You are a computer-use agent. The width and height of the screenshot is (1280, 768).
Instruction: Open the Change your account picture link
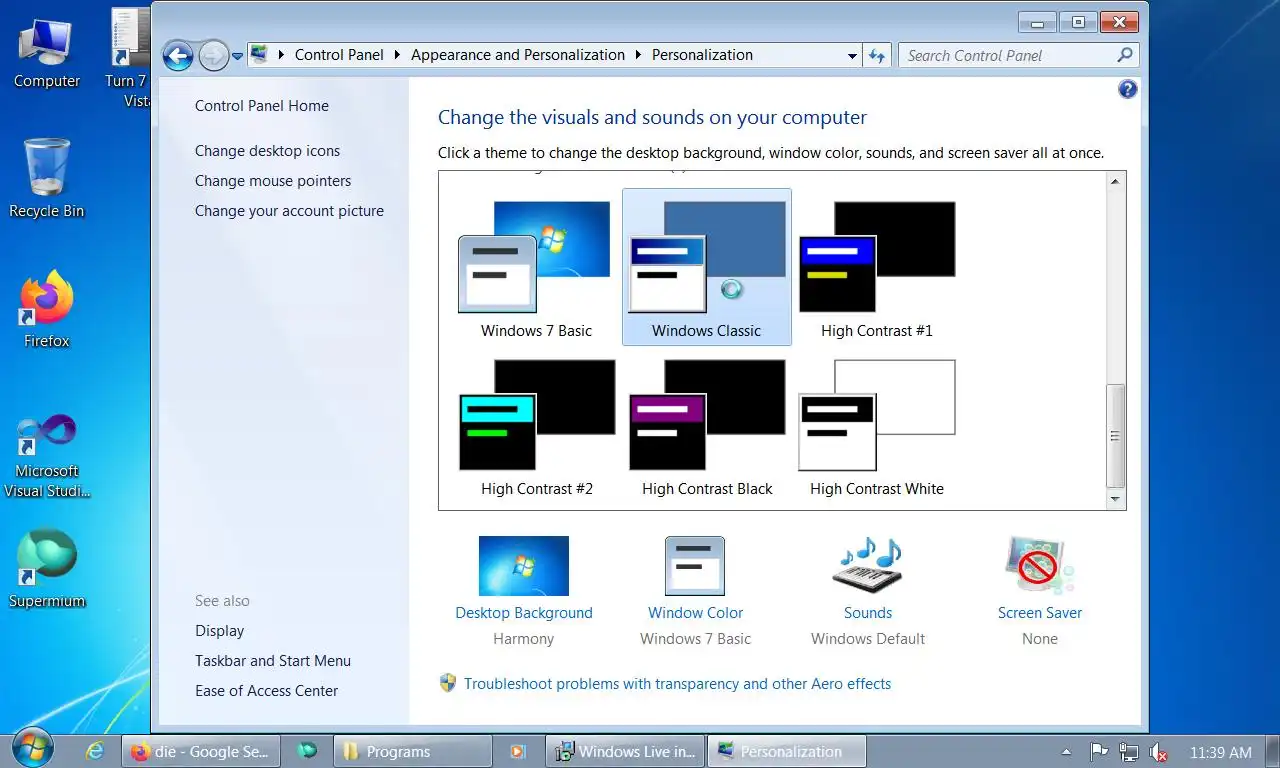289,211
